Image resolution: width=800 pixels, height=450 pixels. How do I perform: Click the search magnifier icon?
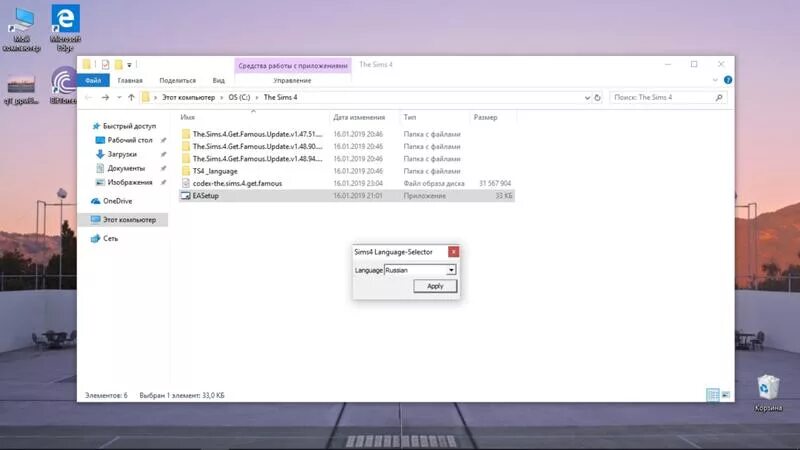coord(719,97)
